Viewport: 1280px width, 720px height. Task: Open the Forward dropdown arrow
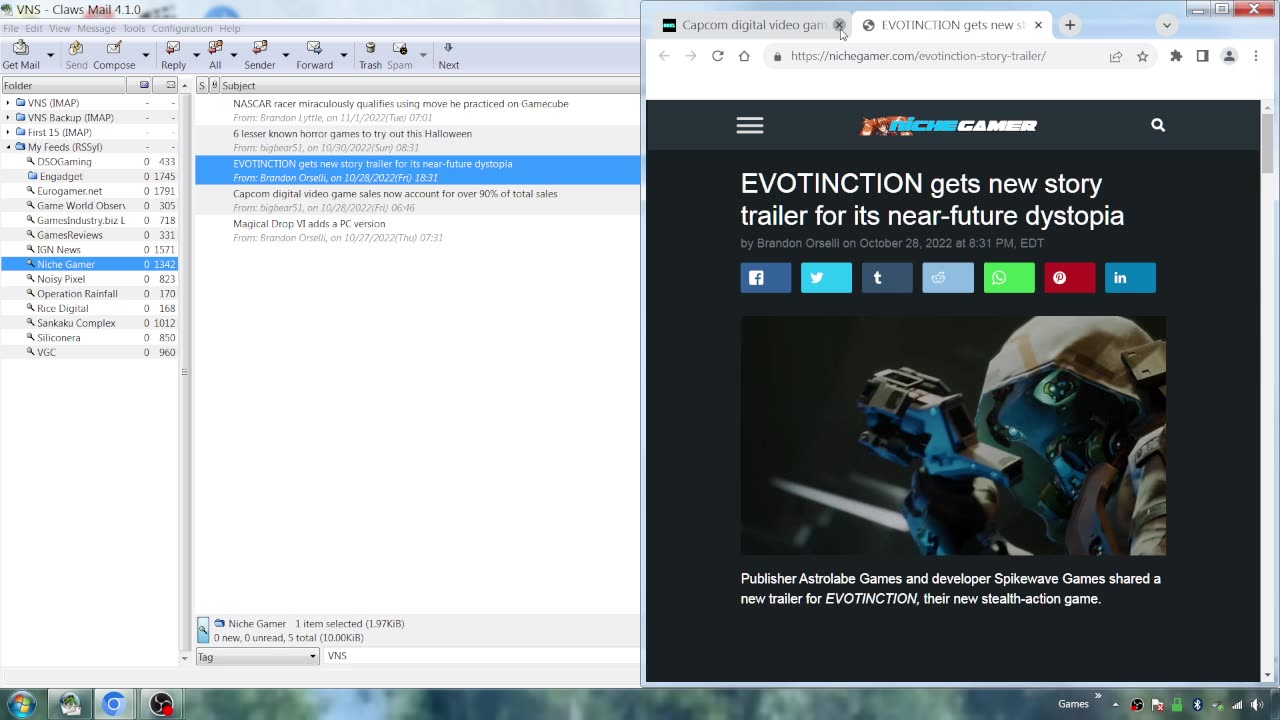343,55
